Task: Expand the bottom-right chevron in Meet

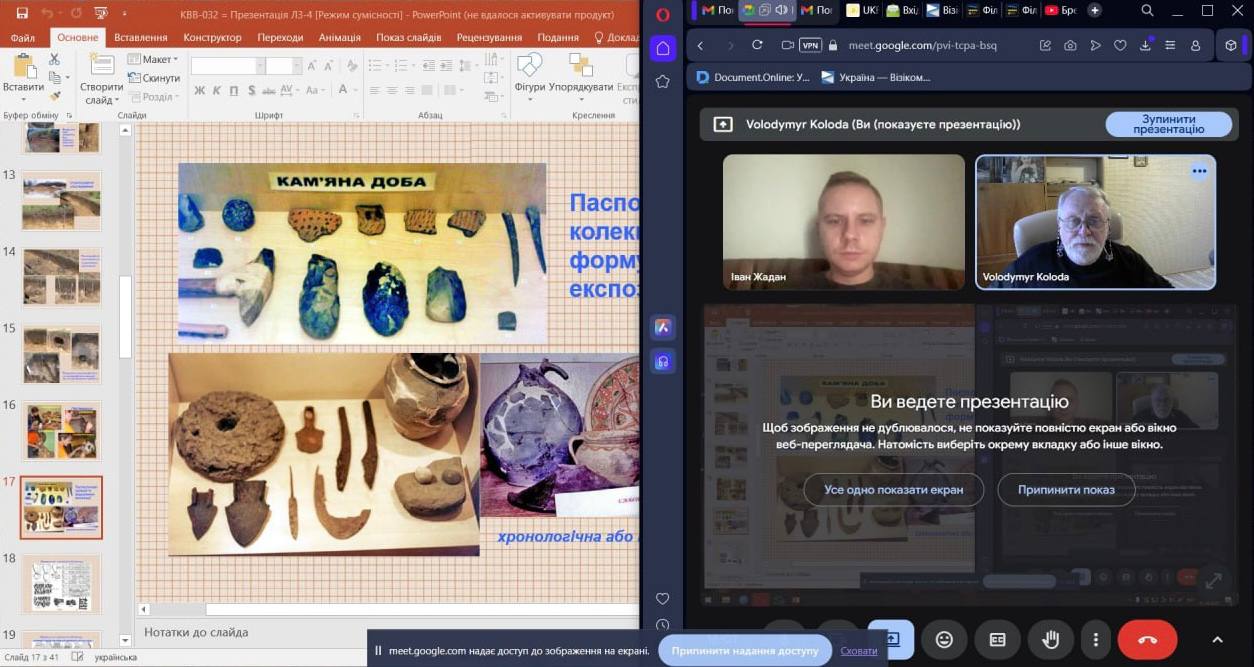Action: click(x=1217, y=640)
